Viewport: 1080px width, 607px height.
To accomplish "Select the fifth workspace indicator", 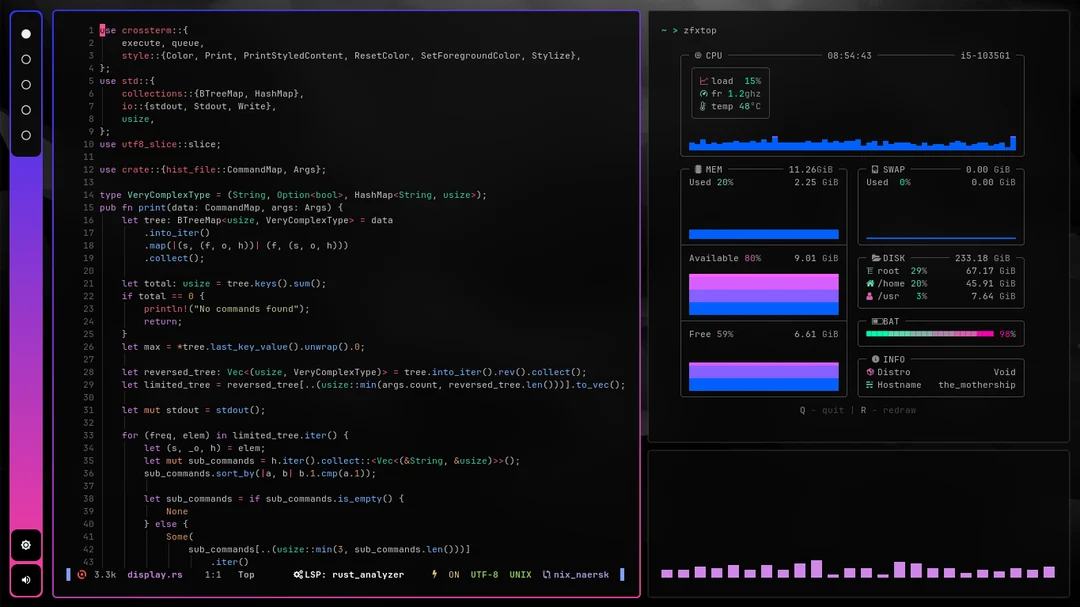I will pos(26,135).
